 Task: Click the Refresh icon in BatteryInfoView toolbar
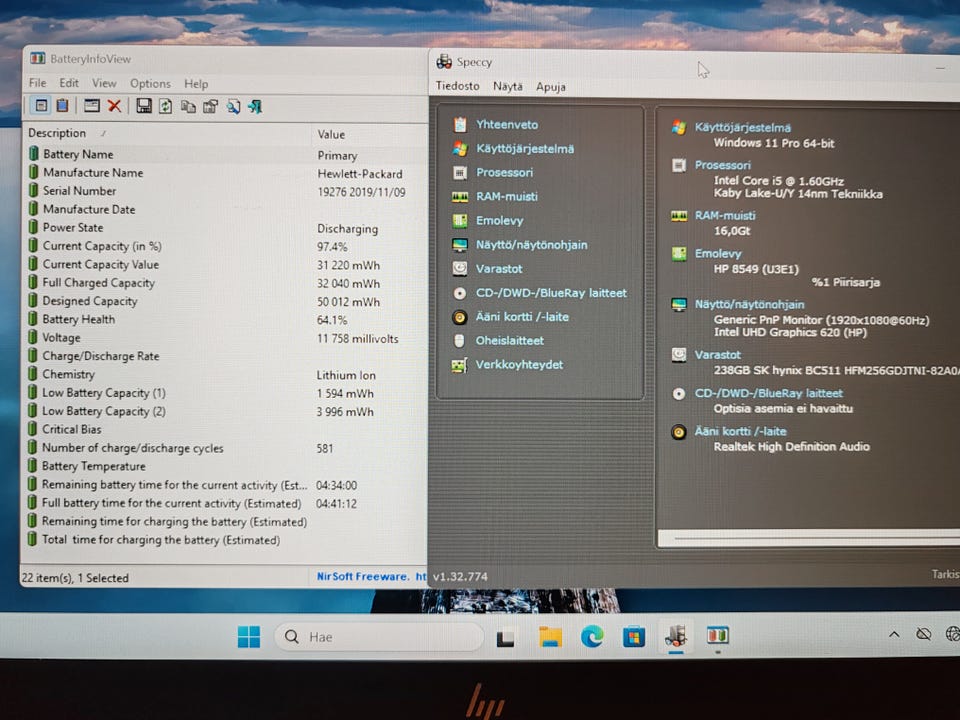[165, 106]
